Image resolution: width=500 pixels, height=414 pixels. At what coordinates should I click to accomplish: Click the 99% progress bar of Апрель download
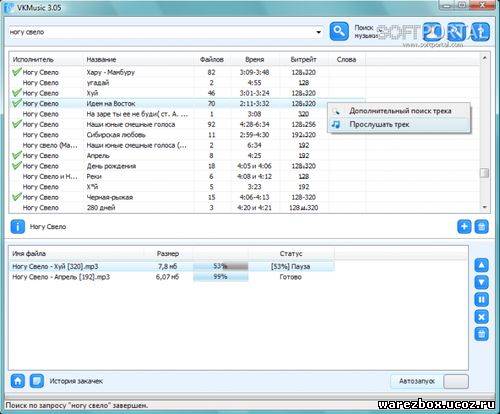(221, 277)
